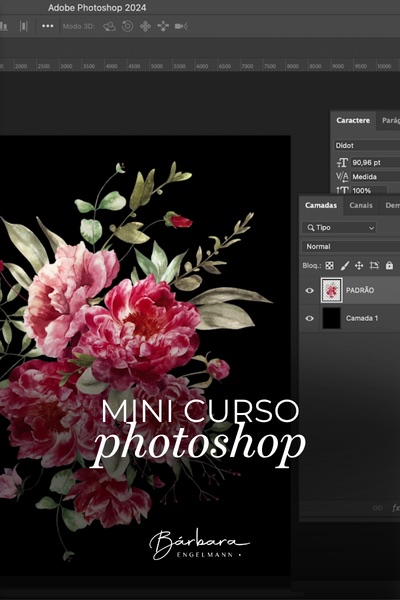Image resolution: width=400 pixels, height=600 pixels.
Task: Toggle lock transparent pixels checkerboard icon
Action: coord(329,266)
